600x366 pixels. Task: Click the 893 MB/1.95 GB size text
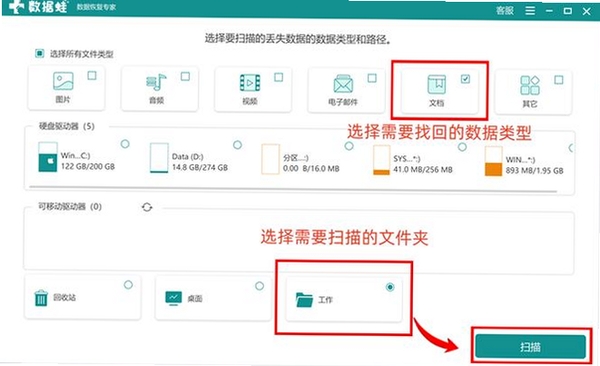[x=535, y=171]
